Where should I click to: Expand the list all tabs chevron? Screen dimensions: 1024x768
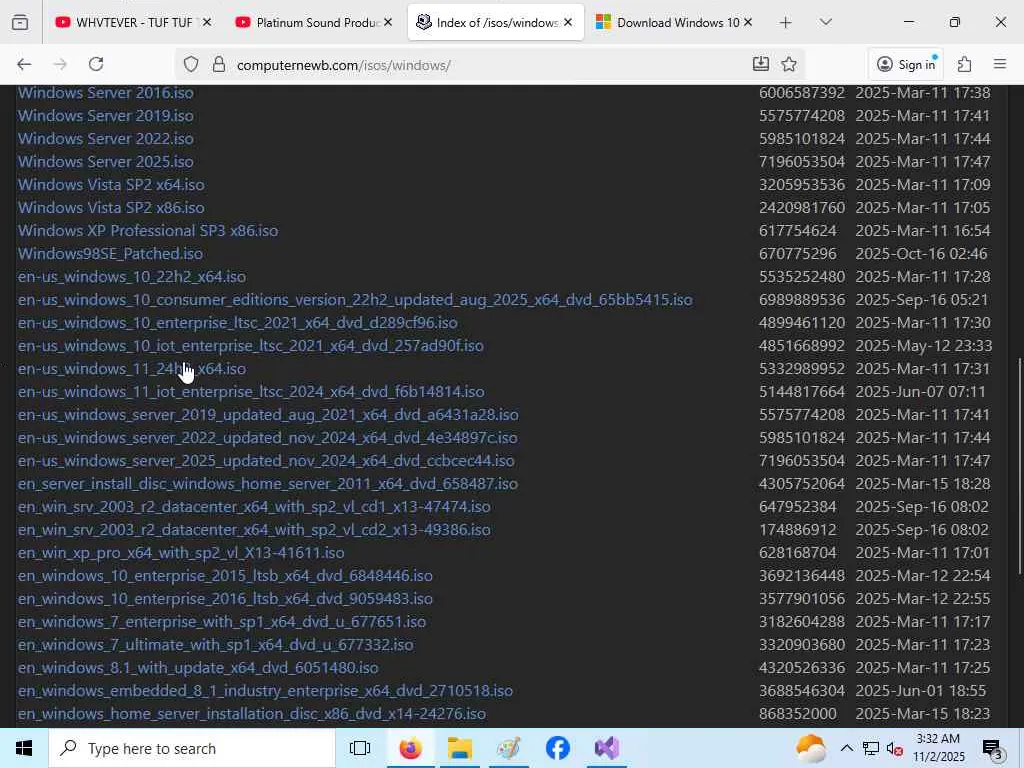pyautogui.click(x=825, y=22)
